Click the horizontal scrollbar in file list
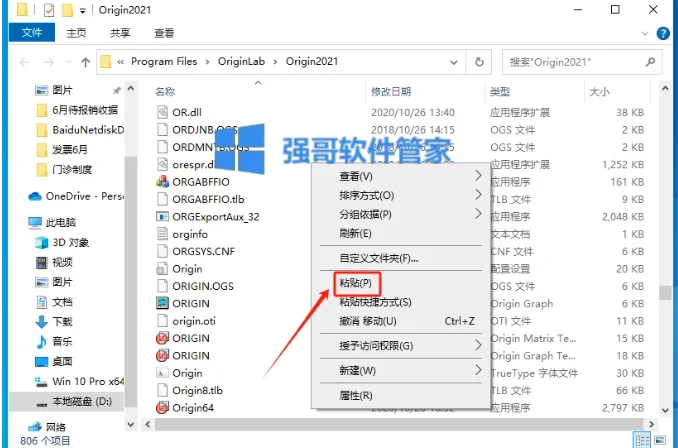Screen dimensions: 678x448 tap(399, 424)
